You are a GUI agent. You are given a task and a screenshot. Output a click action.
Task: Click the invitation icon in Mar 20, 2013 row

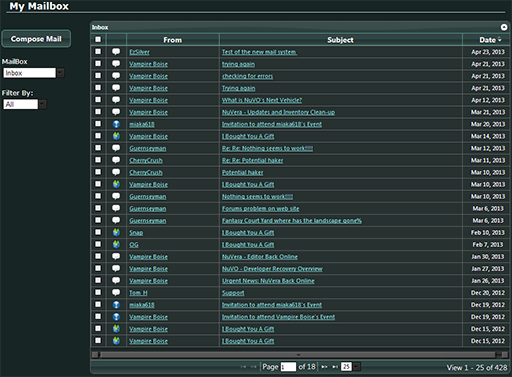click(116, 124)
